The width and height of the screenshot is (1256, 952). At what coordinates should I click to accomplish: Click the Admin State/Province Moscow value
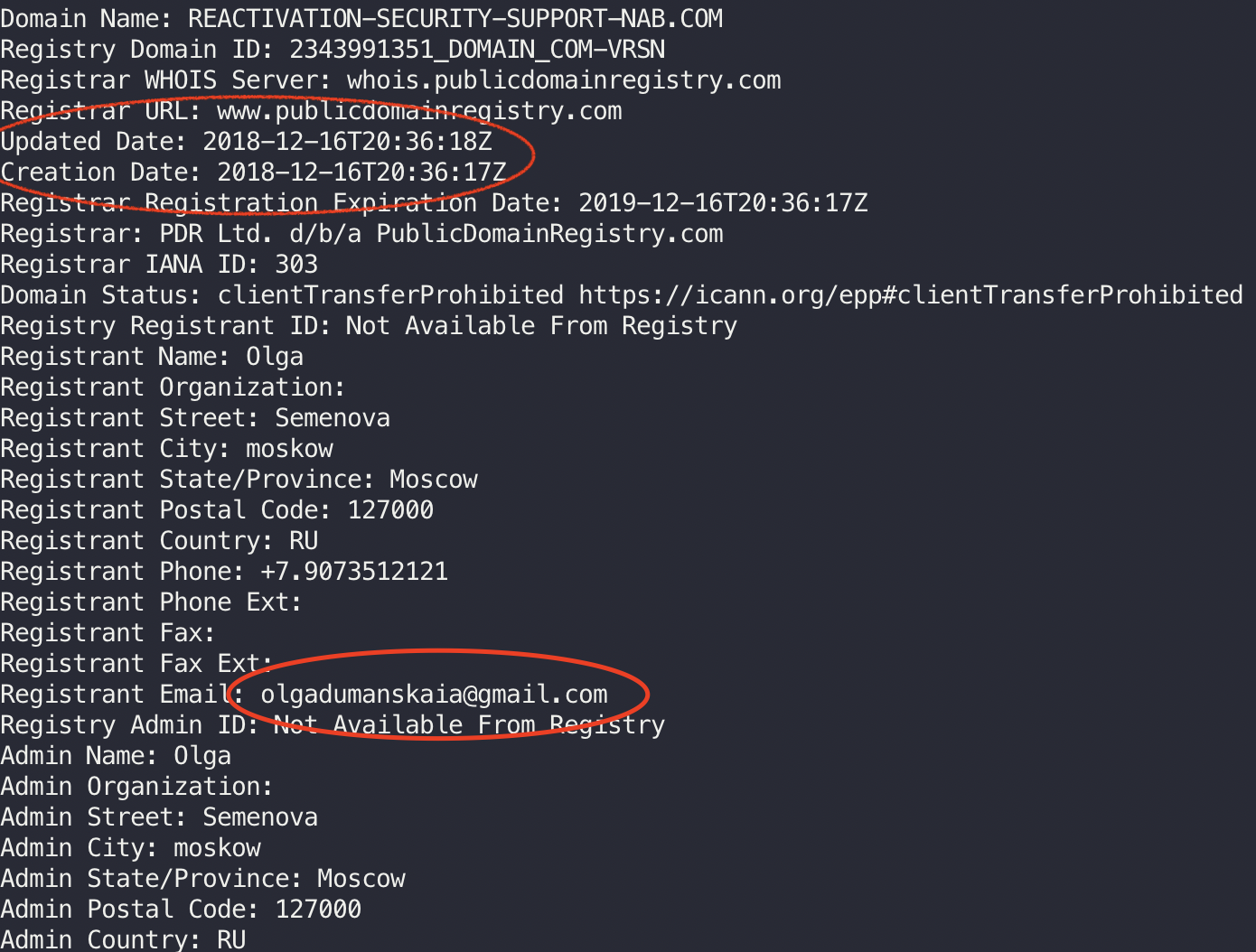click(361, 879)
